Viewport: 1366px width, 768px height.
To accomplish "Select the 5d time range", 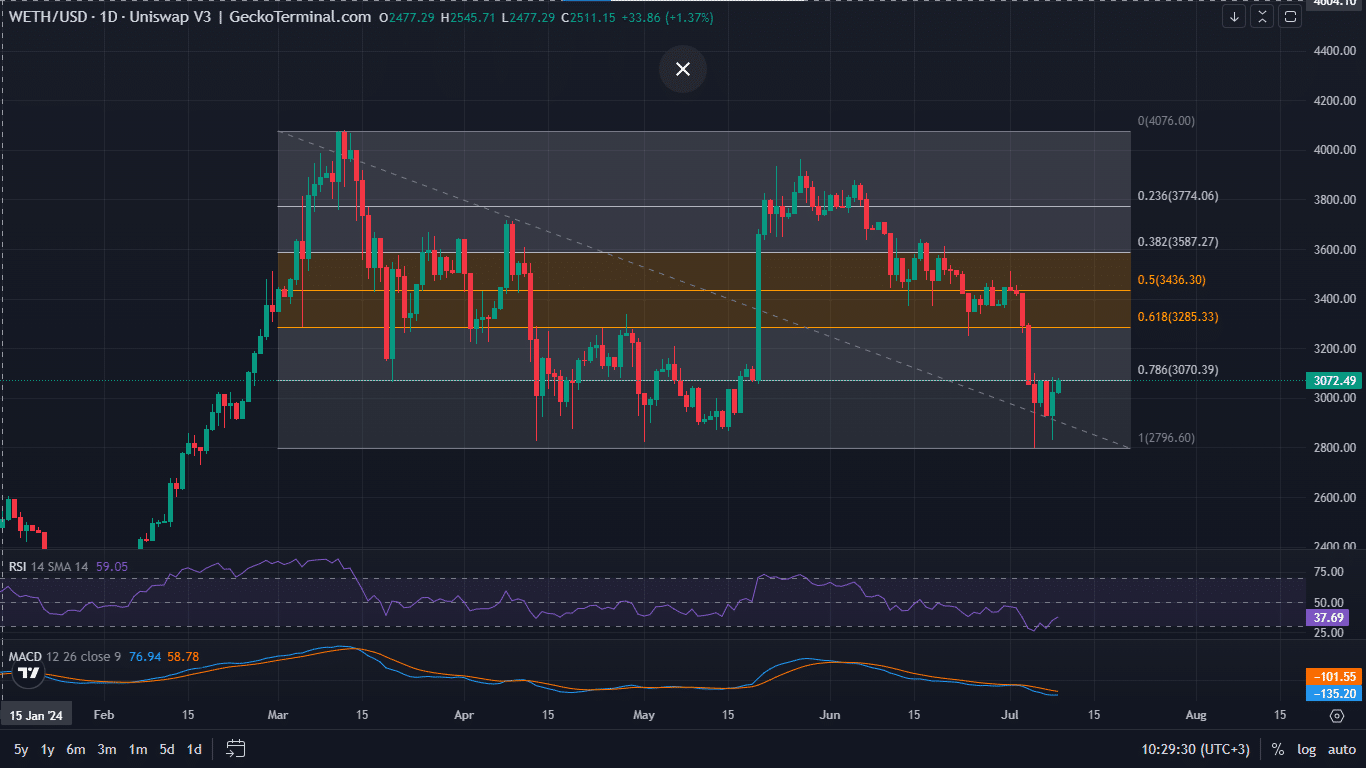I will pyautogui.click(x=167, y=749).
